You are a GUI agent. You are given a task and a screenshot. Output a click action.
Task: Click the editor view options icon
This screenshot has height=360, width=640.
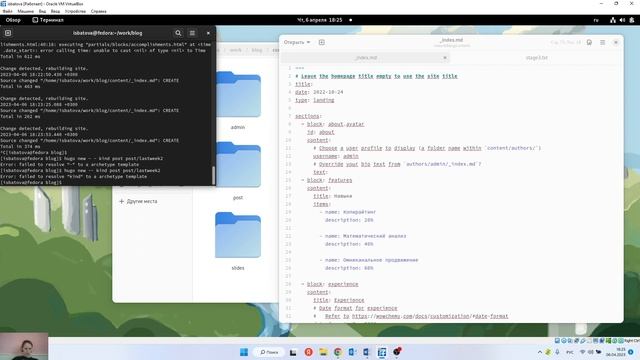pyautogui.click(x=589, y=42)
